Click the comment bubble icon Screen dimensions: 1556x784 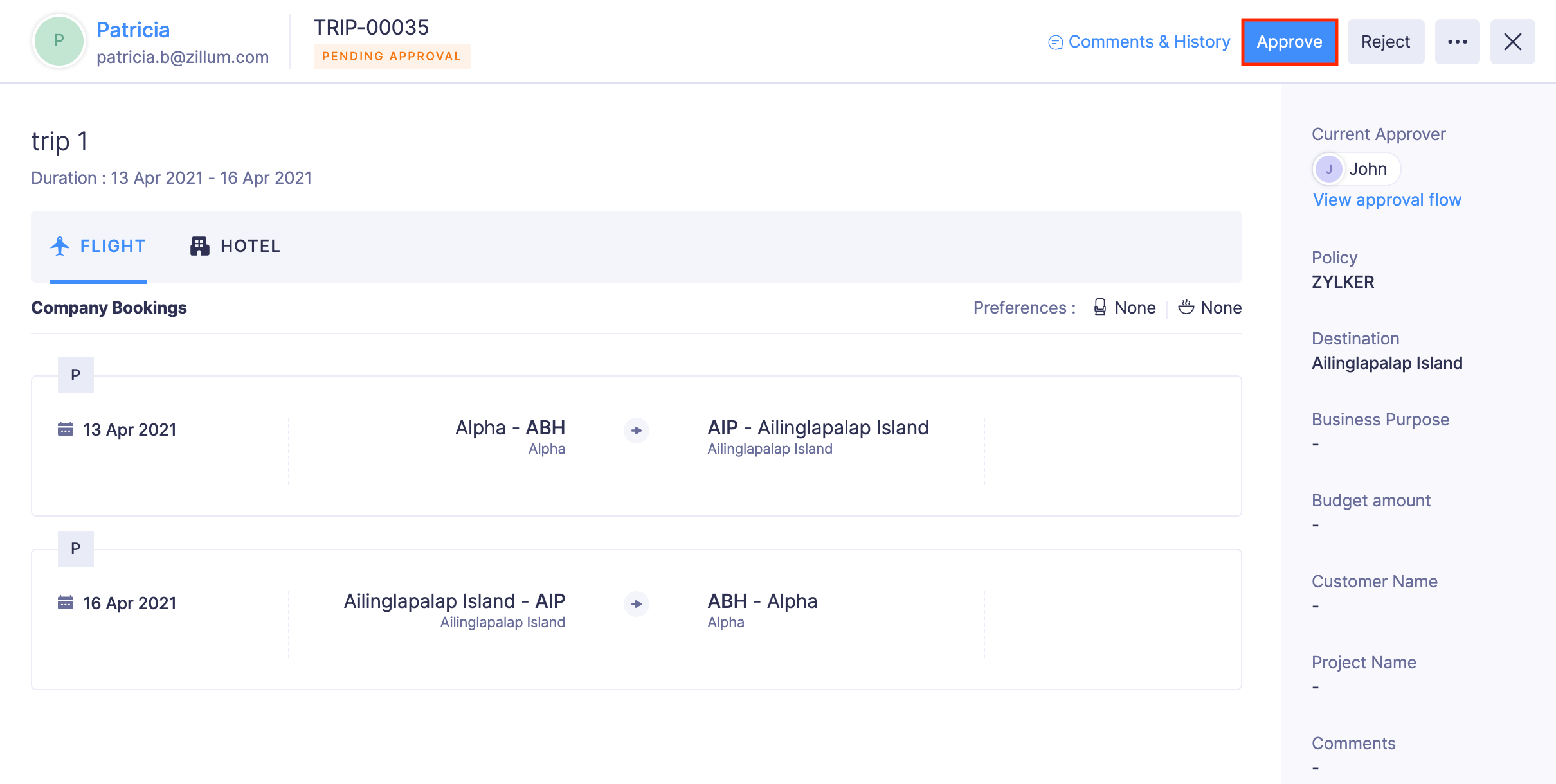point(1055,42)
